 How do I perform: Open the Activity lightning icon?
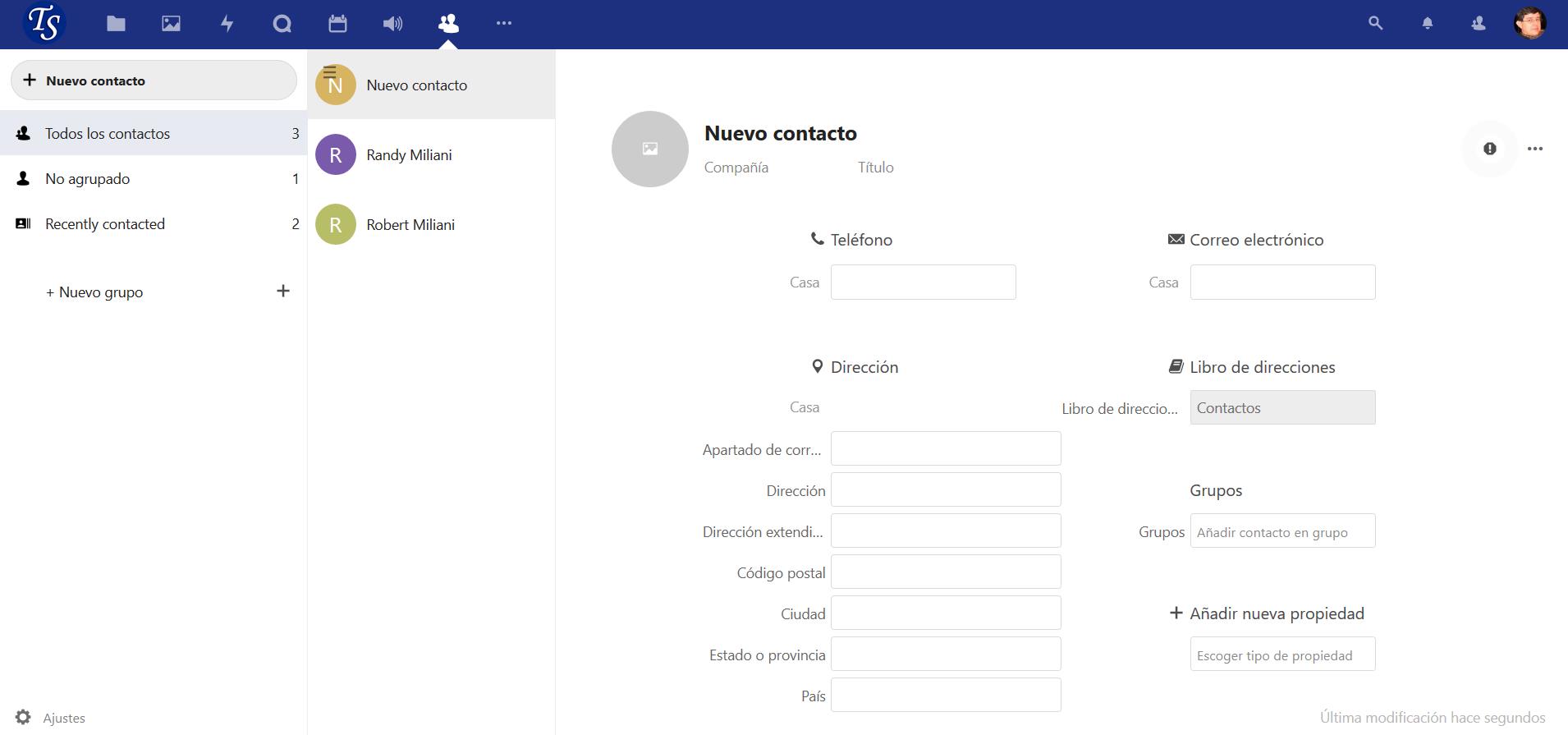point(227,24)
